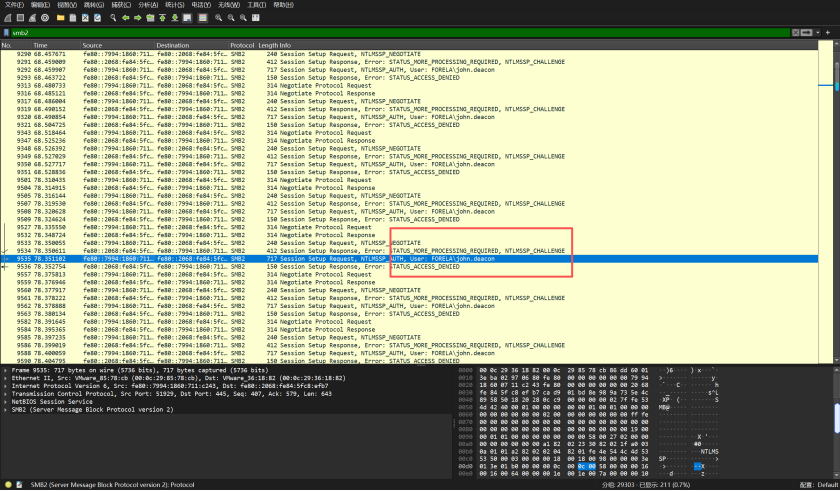The width and height of the screenshot is (840, 491).
Task: Start capture with the shark fin icon
Action: [x=7, y=17]
